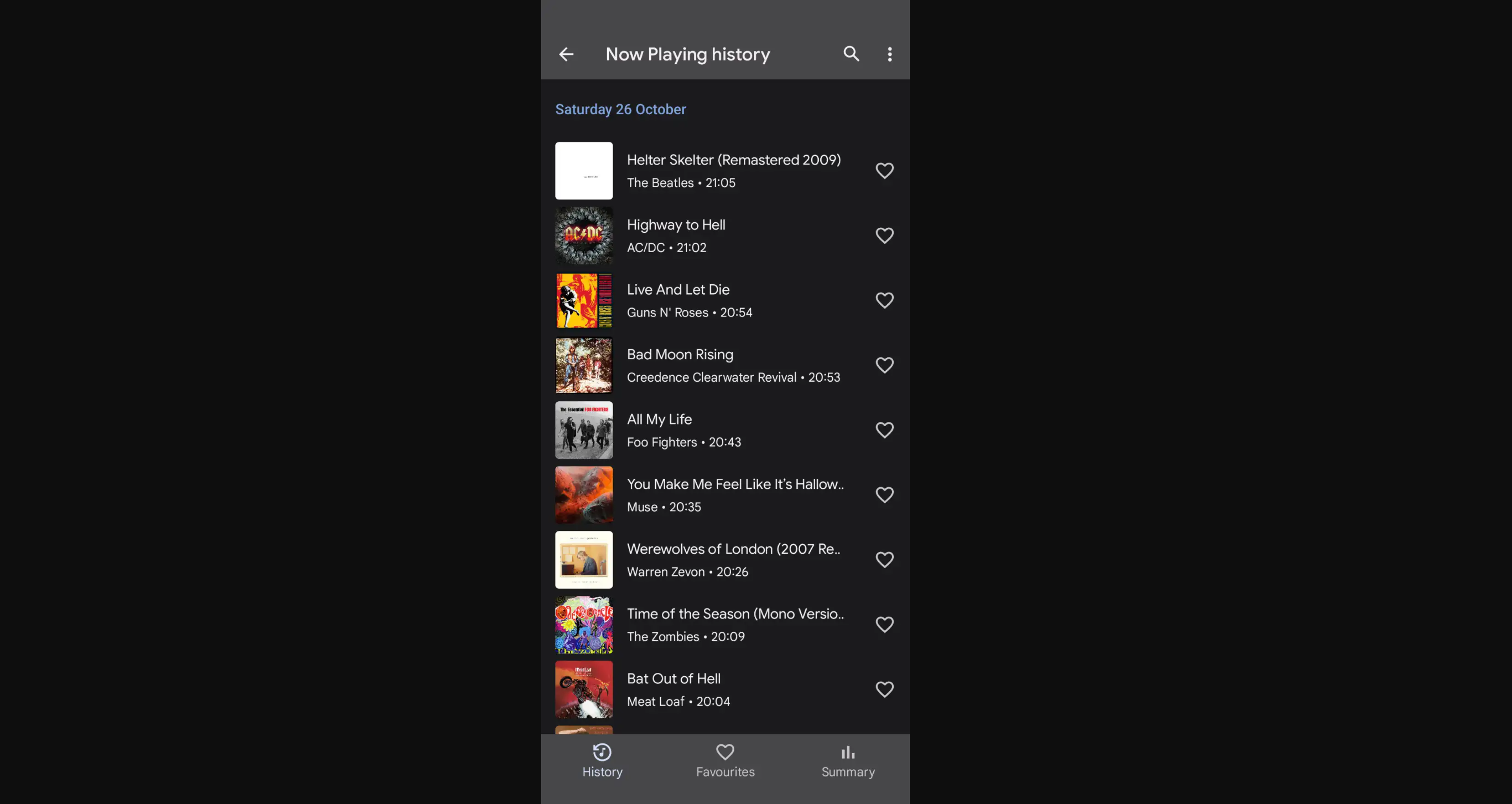The image size is (1512, 804).
Task: Click the line Meat Loaf • 20:04
Action: tap(678, 702)
